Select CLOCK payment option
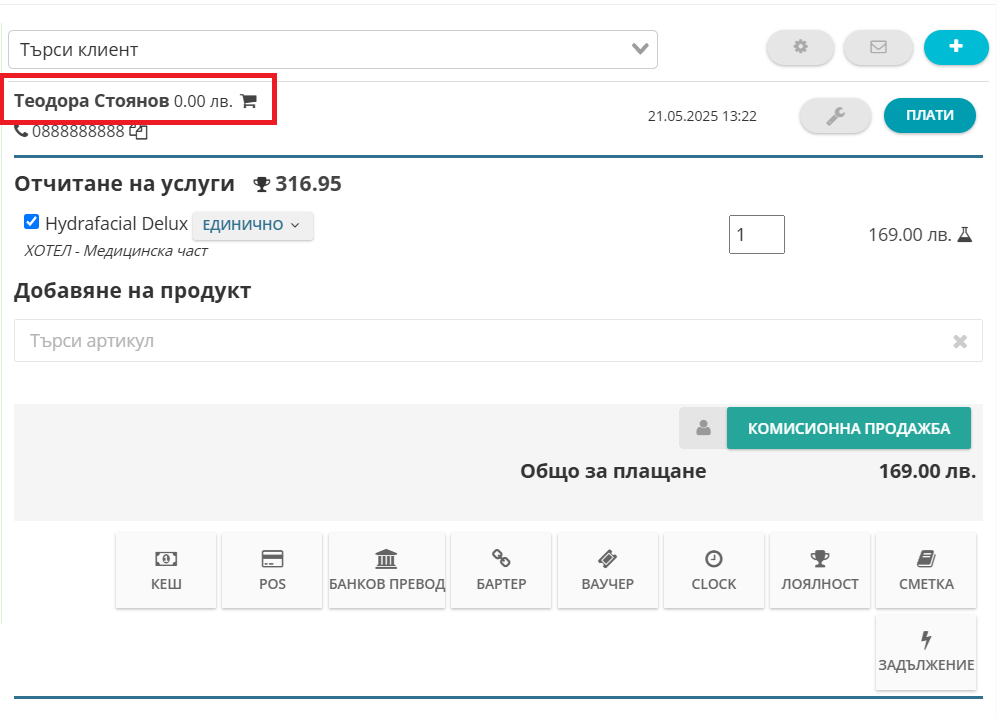The width and height of the screenshot is (997, 718). pos(714,570)
